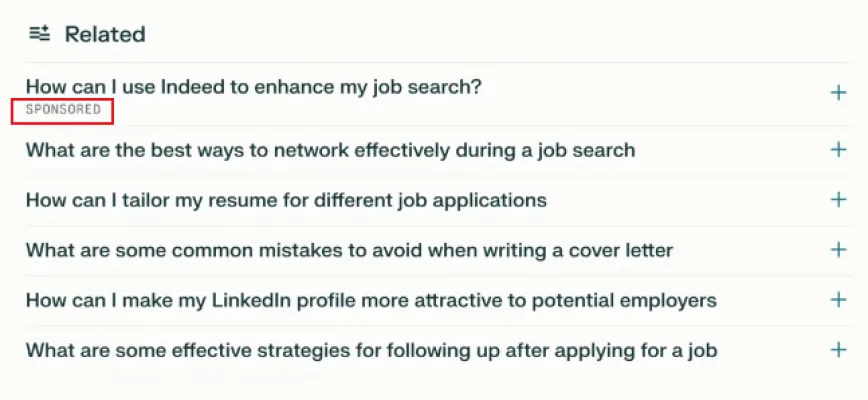Viewport: 868px width, 400px height.
Task: Click plus icon beside LinkedIn profile question
Action: click(x=838, y=300)
